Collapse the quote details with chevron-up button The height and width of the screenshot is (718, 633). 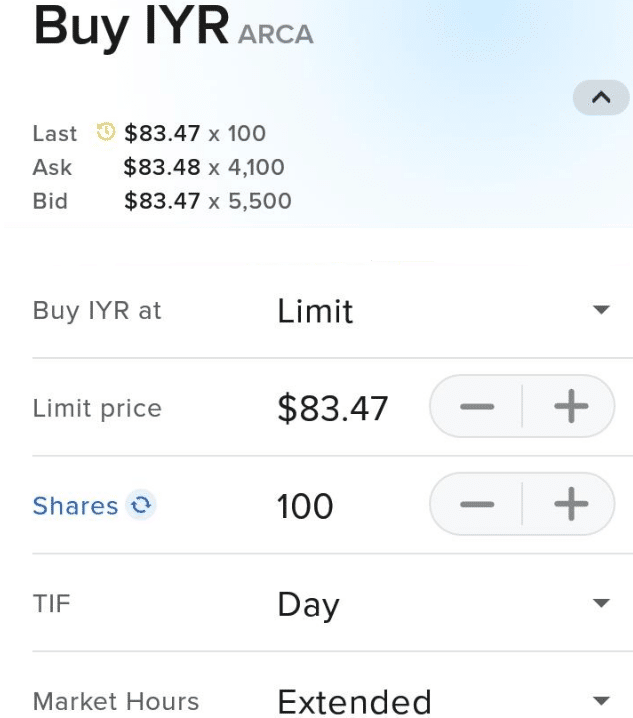pos(601,97)
